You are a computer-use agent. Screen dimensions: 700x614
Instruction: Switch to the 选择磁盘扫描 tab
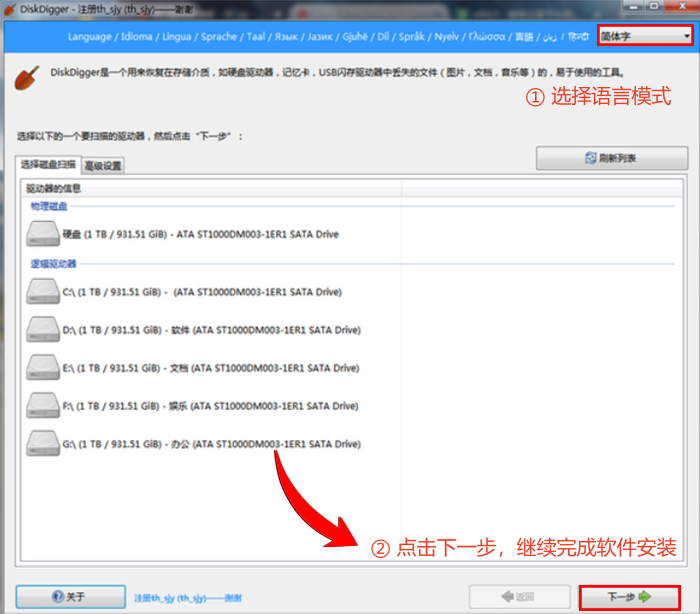pyautogui.click(x=48, y=165)
